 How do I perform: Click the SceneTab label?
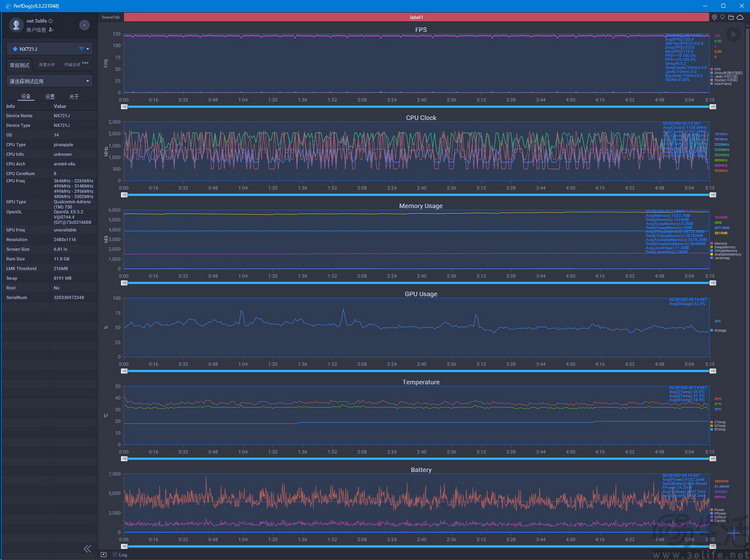coord(110,17)
